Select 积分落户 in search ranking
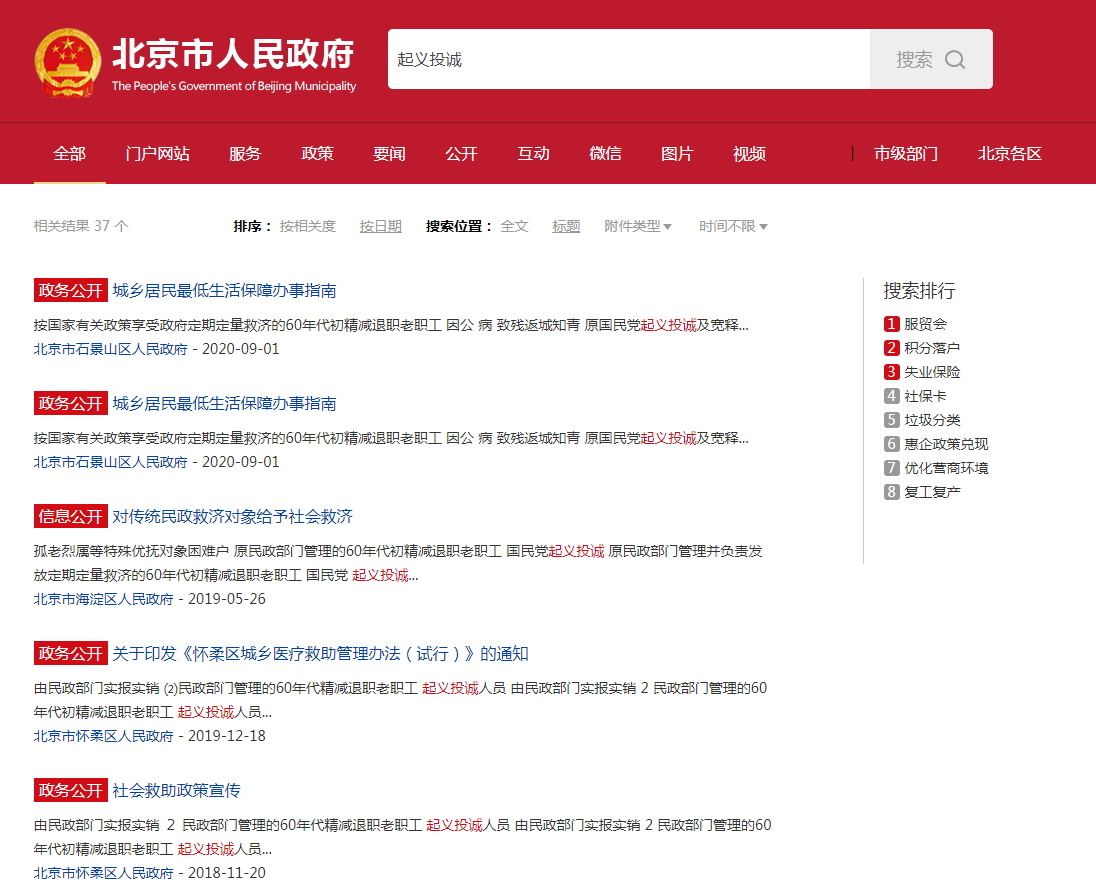This screenshot has height=890, width=1096. pos(932,348)
